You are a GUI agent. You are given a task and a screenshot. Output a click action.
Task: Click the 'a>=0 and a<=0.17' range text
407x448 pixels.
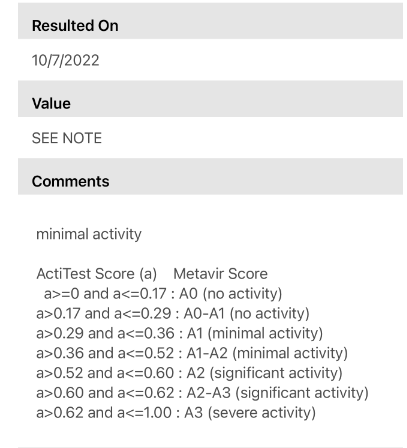coord(105,294)
